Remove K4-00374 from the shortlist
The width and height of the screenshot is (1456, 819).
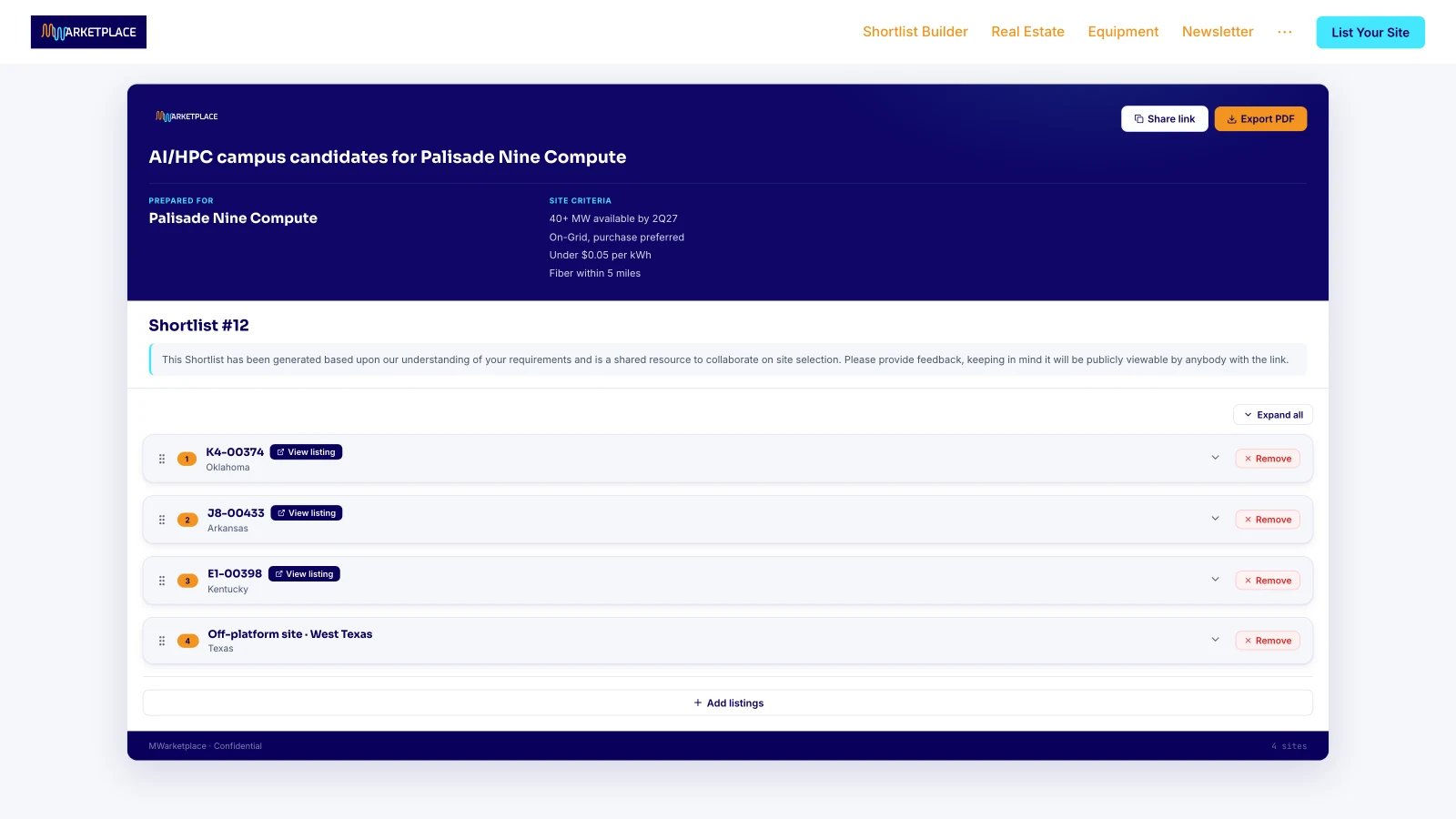pos(1268,459)
